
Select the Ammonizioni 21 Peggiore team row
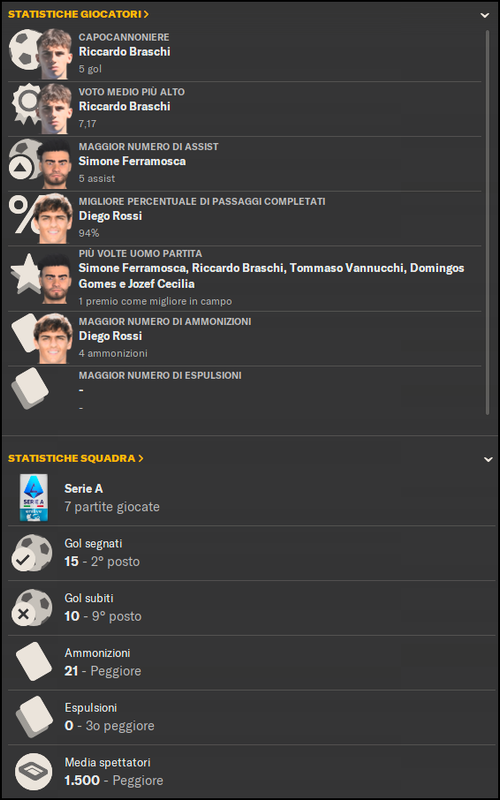pyautogui.click(x=250, y=662)
